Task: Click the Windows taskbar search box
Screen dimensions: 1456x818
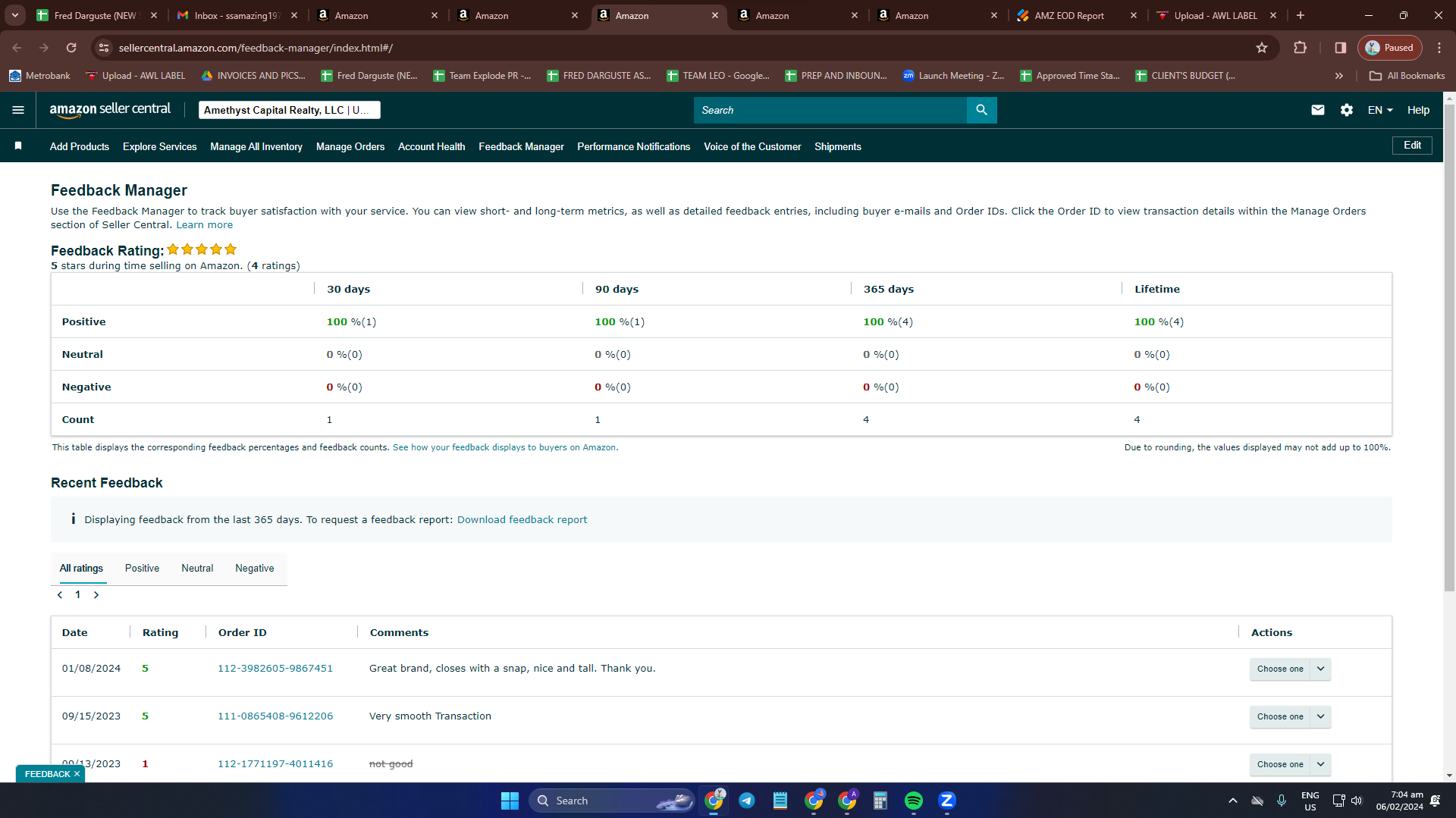Action: click(x=612, y=801)
